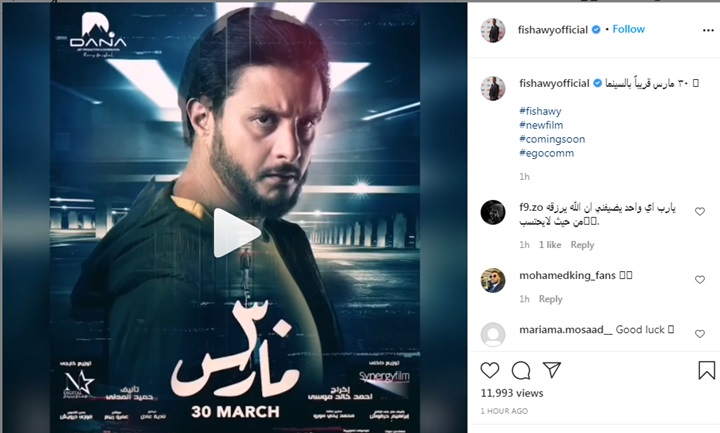The height and width of the screenshot is (433, 720).
Task: Share post via paper plane icon
Action: [x=551, y=370]
